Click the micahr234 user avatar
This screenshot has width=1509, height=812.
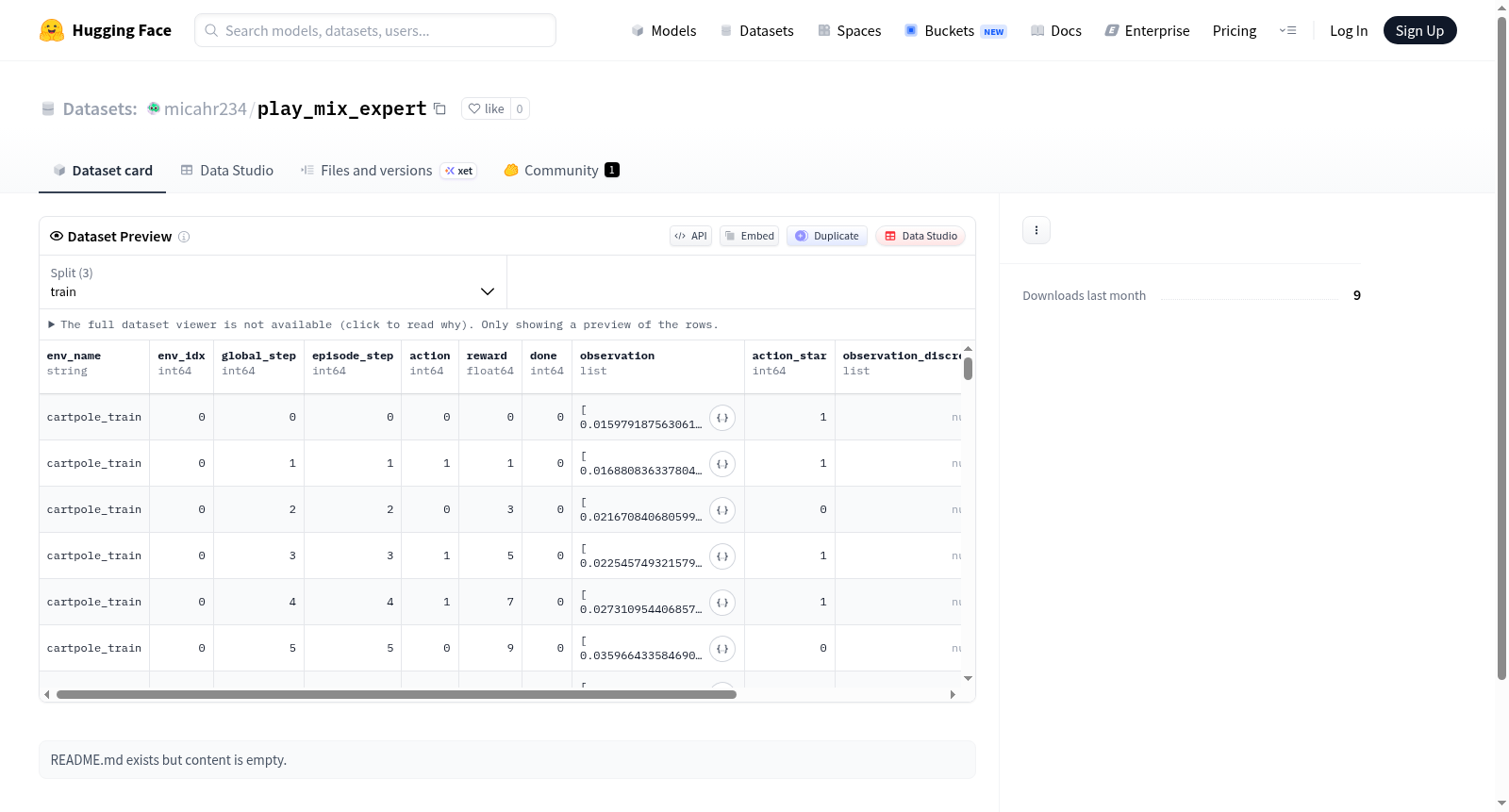pos(154,108)
